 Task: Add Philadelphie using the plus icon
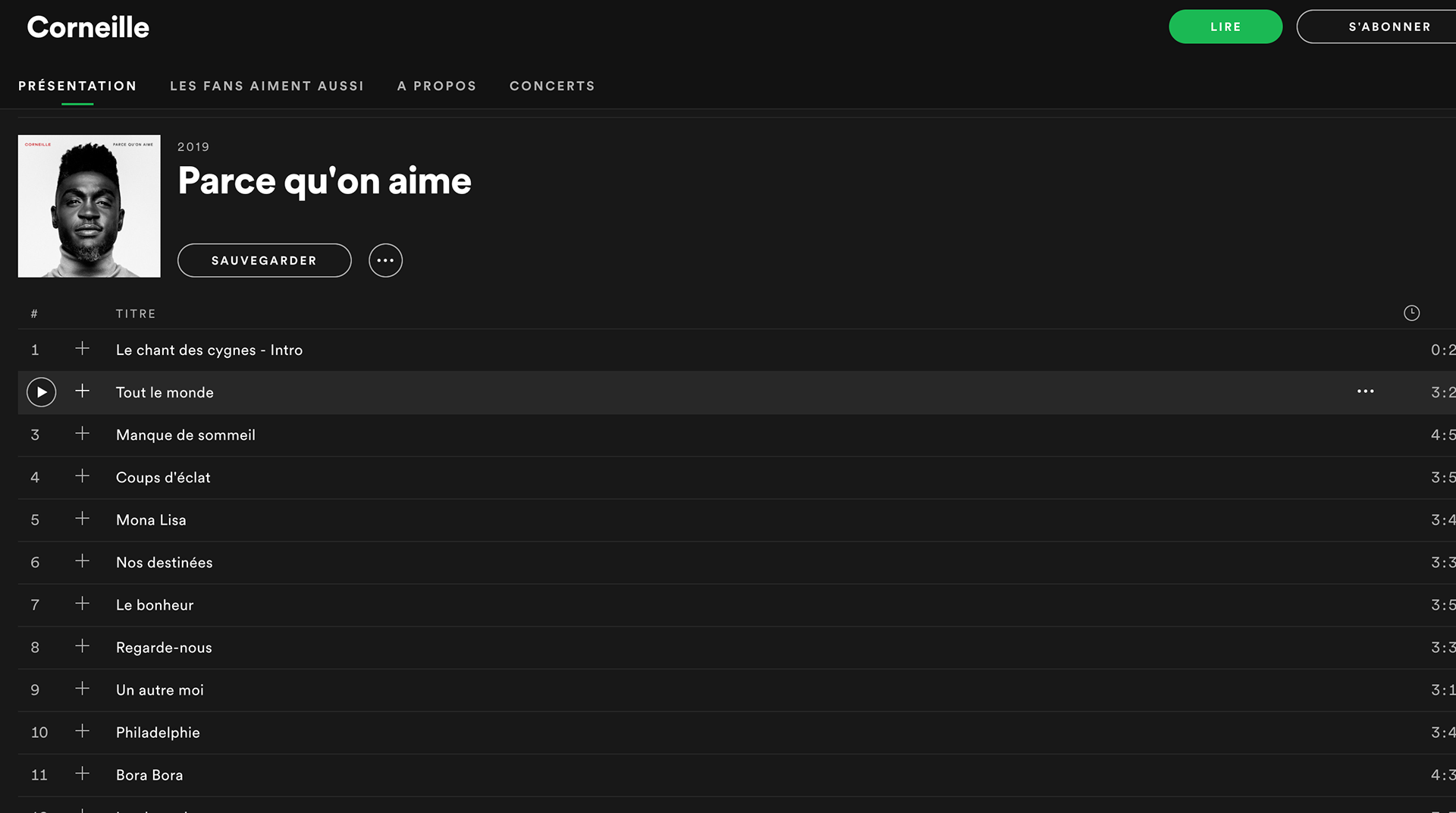click(83, 731)
